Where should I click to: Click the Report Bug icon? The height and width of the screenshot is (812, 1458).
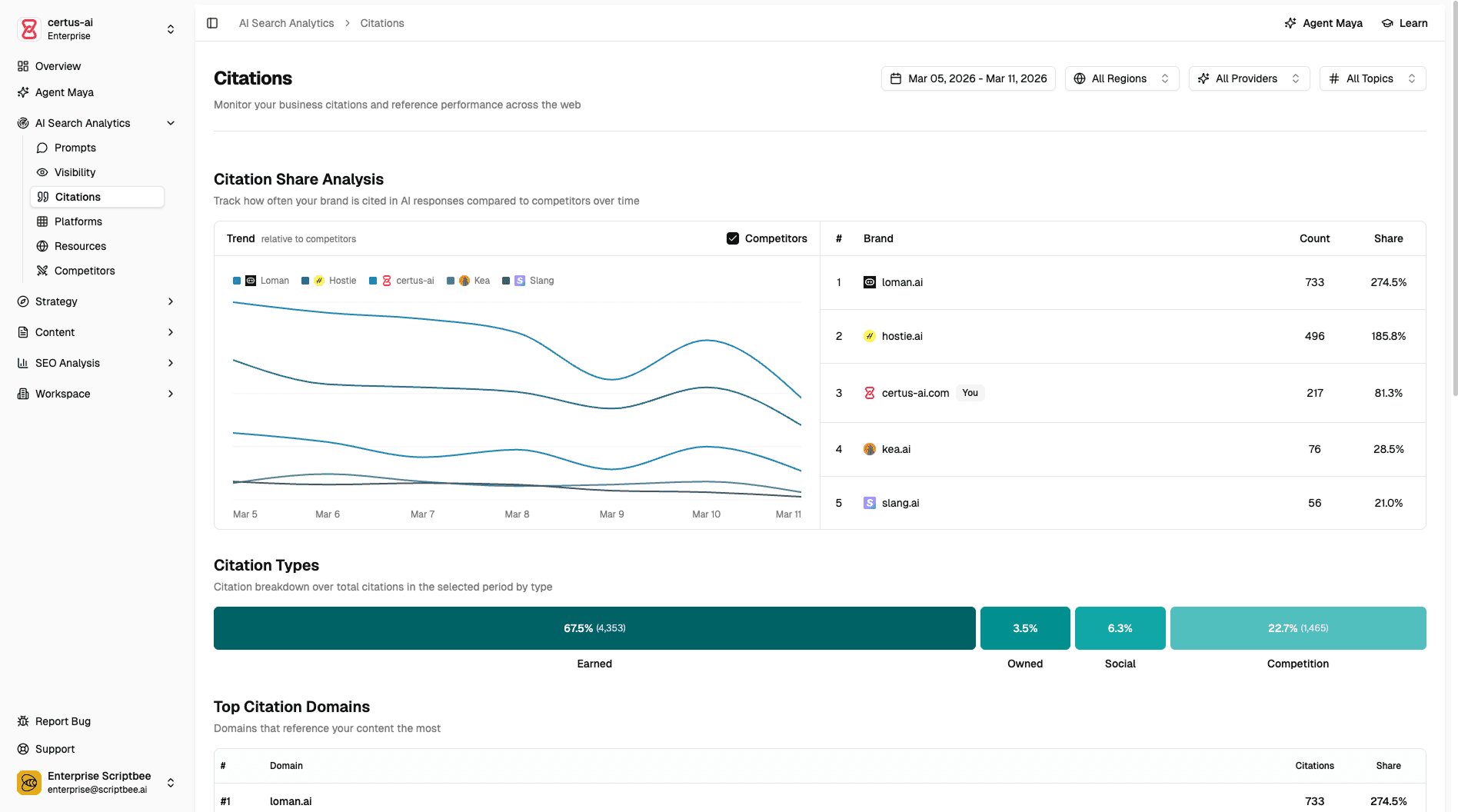click(x=23, y=721)
